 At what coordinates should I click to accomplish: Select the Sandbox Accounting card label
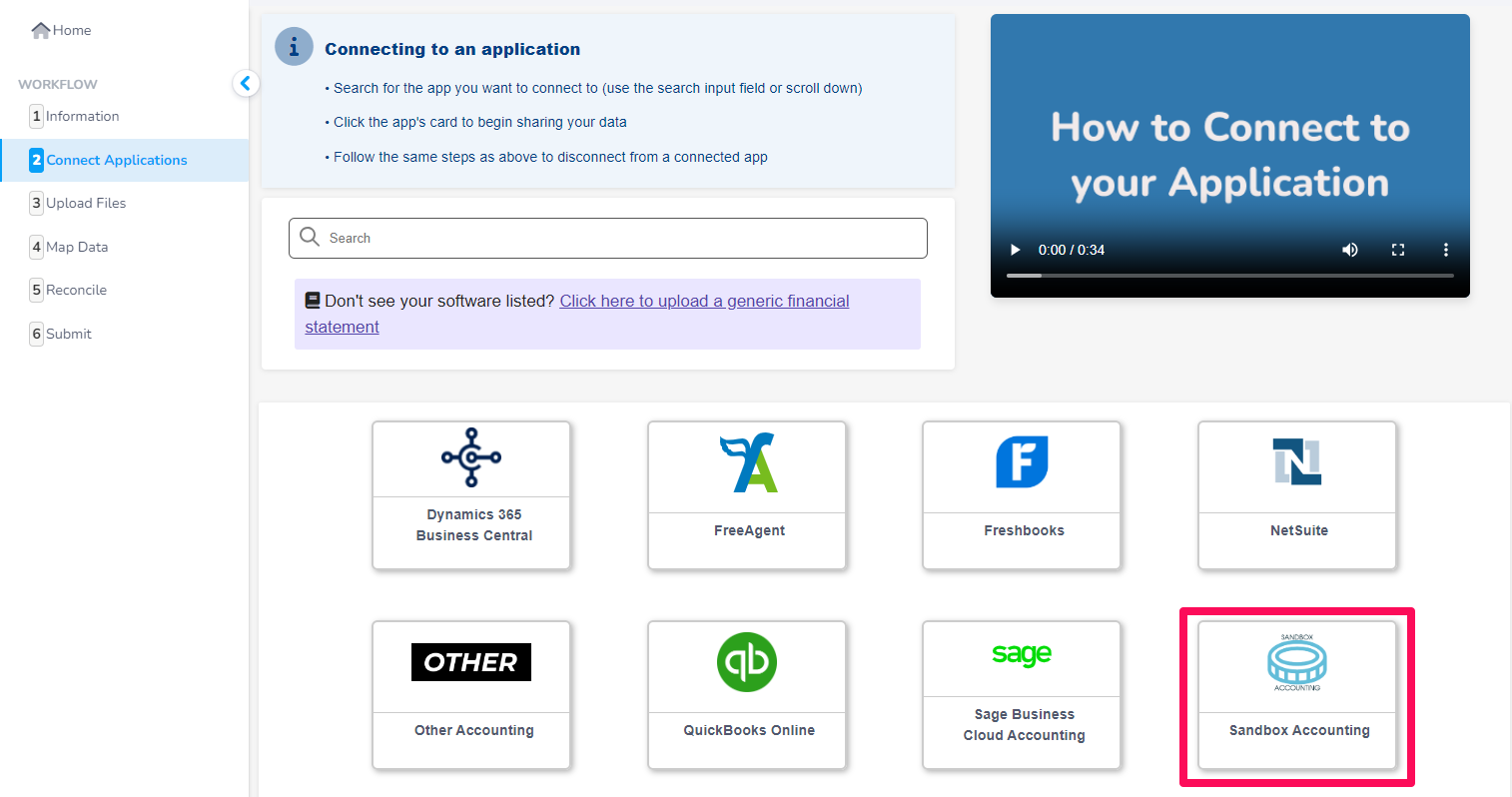click(x=1299, y=730)
